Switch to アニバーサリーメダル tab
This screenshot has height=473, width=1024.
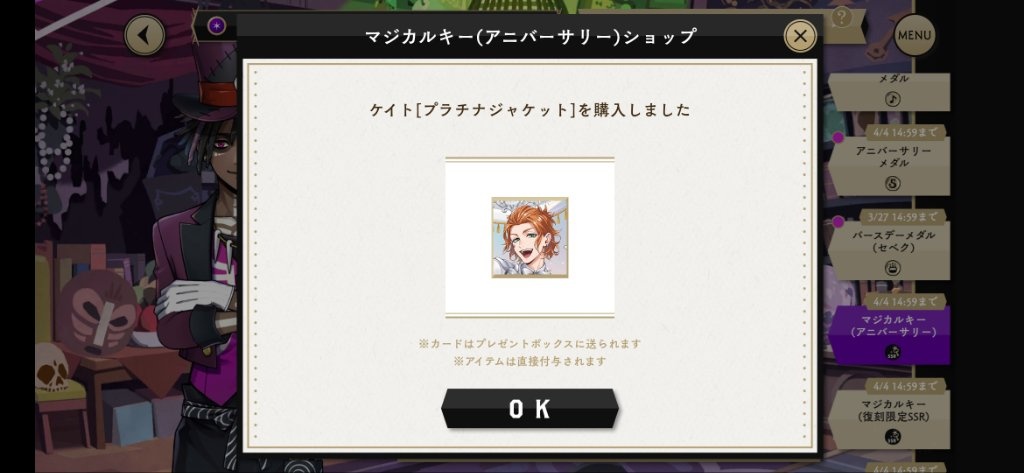pos(889,167)
